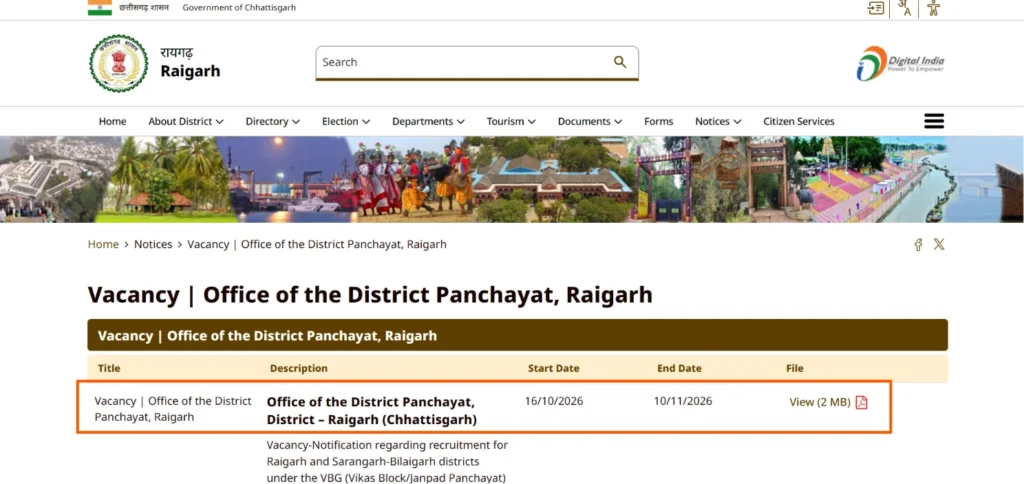
Task: Click the Vacancy-Notification description paragraph
Action: [x=387, y=461]
